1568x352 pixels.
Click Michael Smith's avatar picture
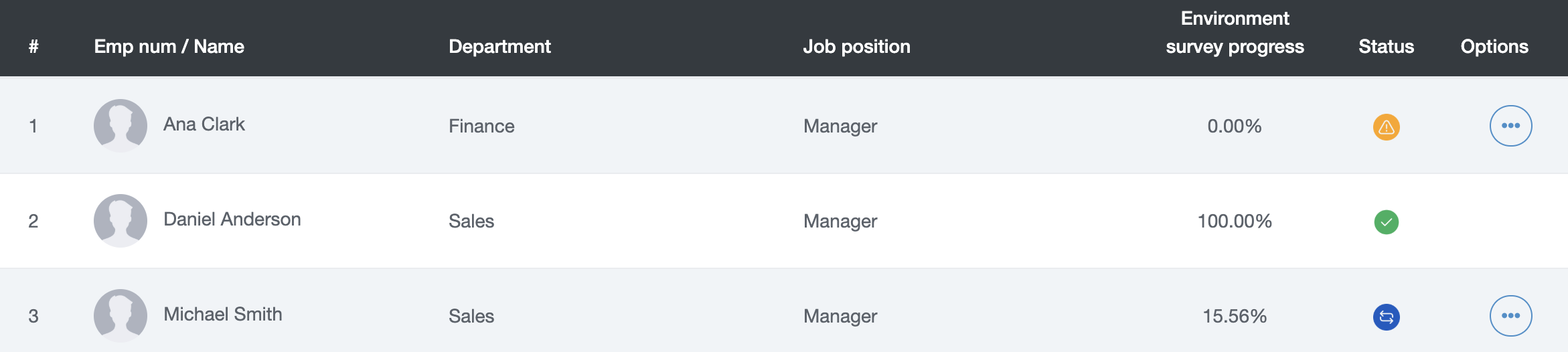point(121,316)
